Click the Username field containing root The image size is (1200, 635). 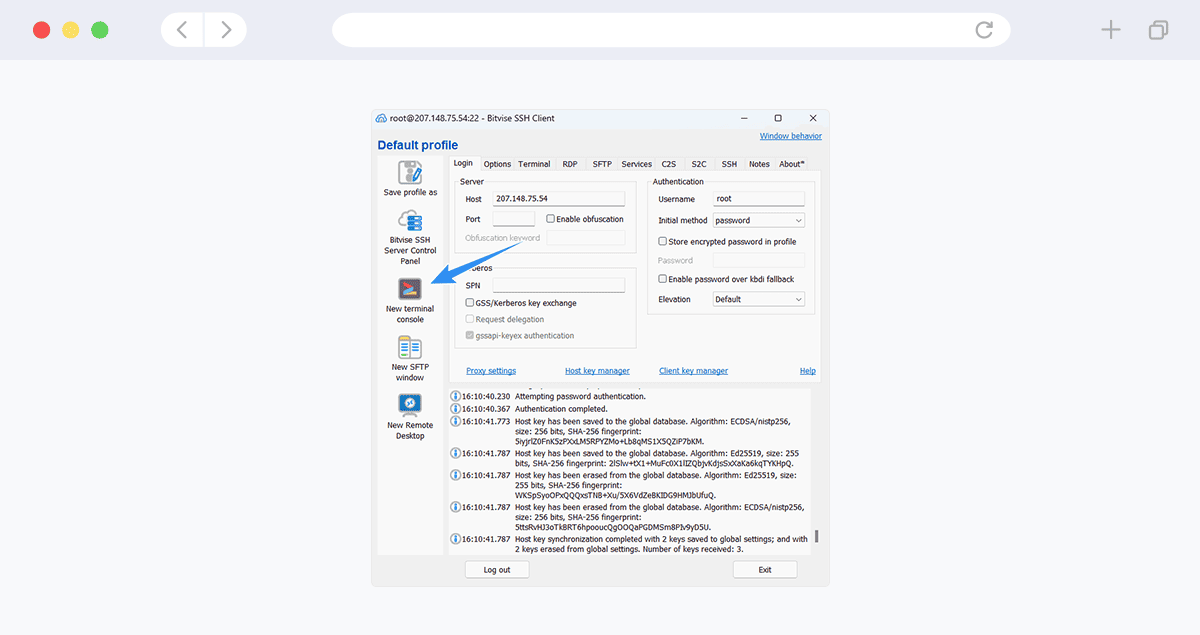759,199
